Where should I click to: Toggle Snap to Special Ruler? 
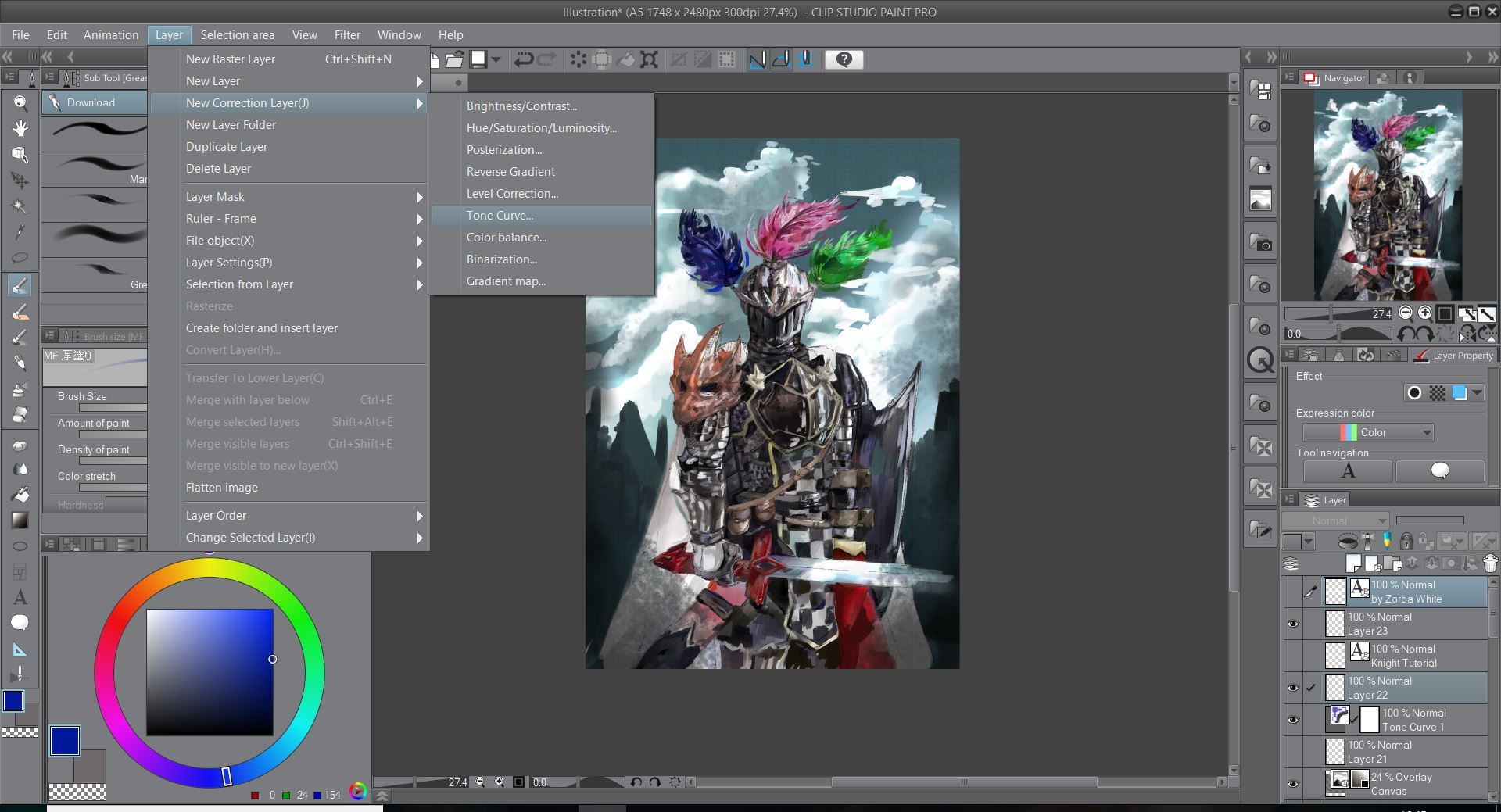pyautogui.click(x=781, y=59)
